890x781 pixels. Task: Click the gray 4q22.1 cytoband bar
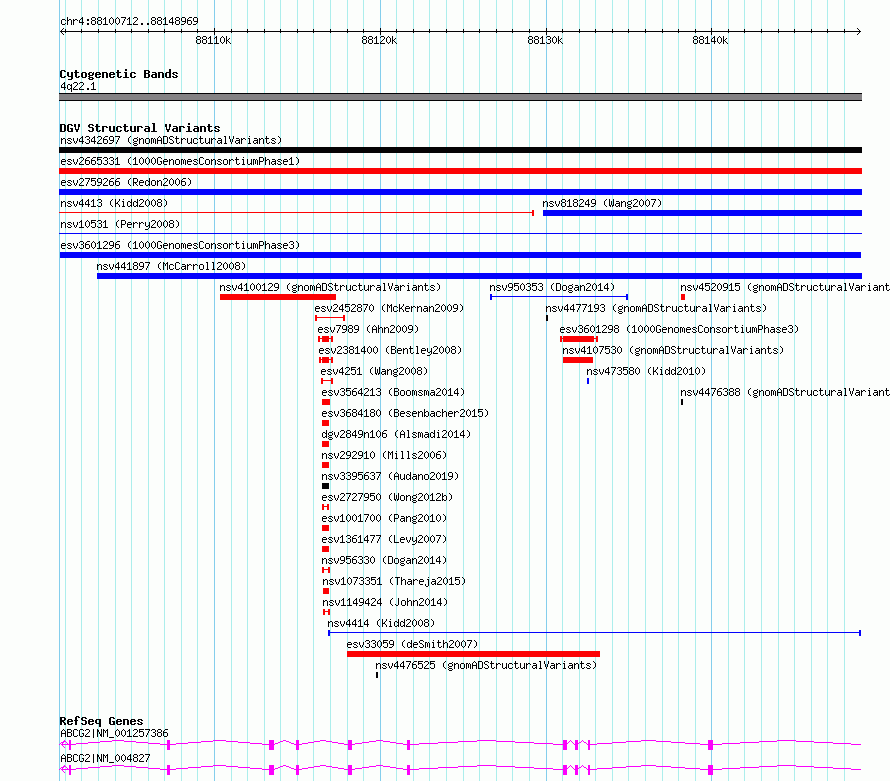[460, 97]
